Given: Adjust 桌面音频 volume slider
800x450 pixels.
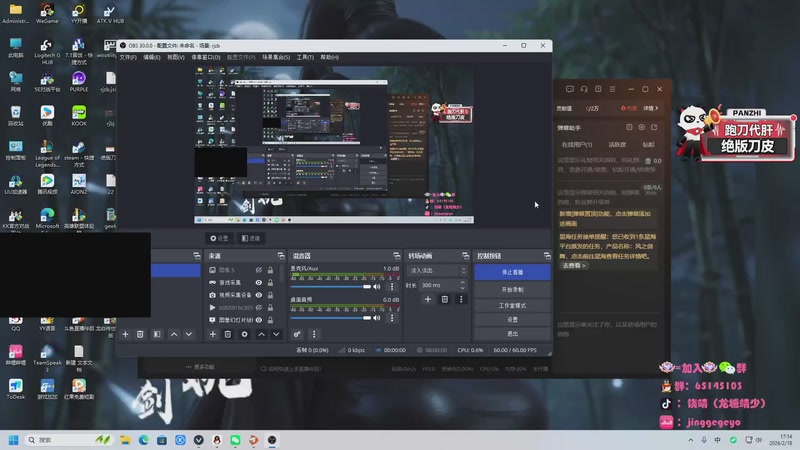Looking at the screenshot, I should (x=331, y=318).
